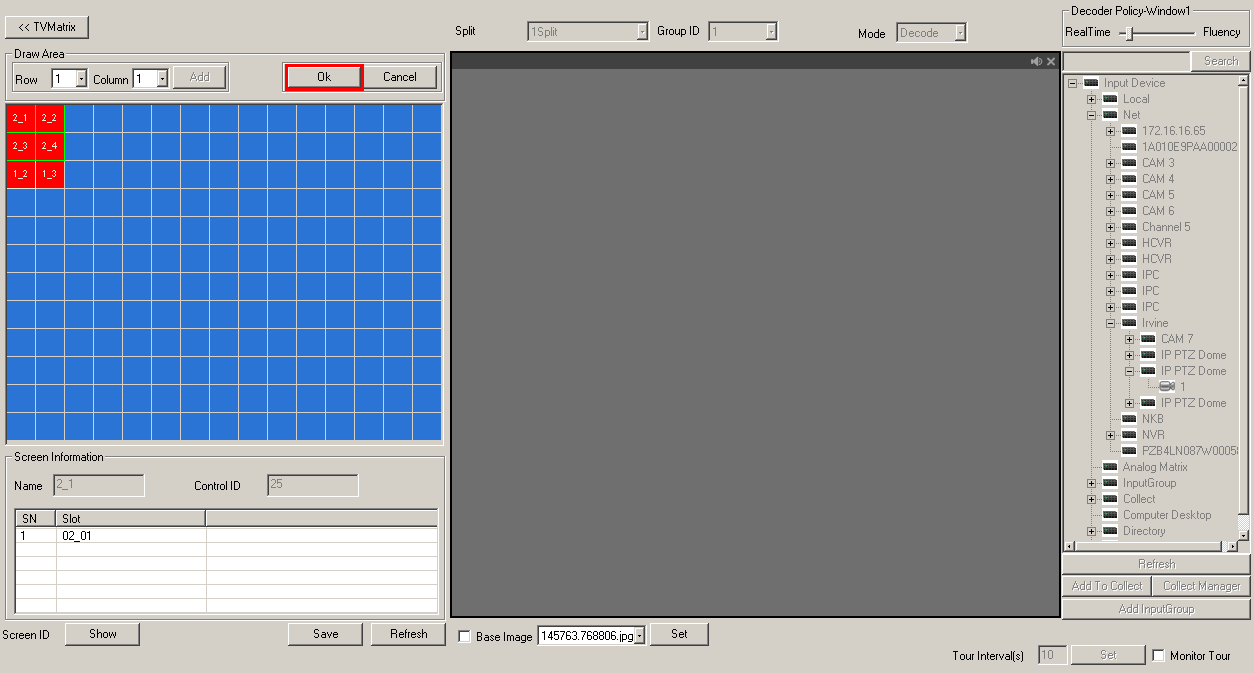The image size is (1254, 673).
Task: Click the CAM 6 device icon
Action: point(1129,211)
